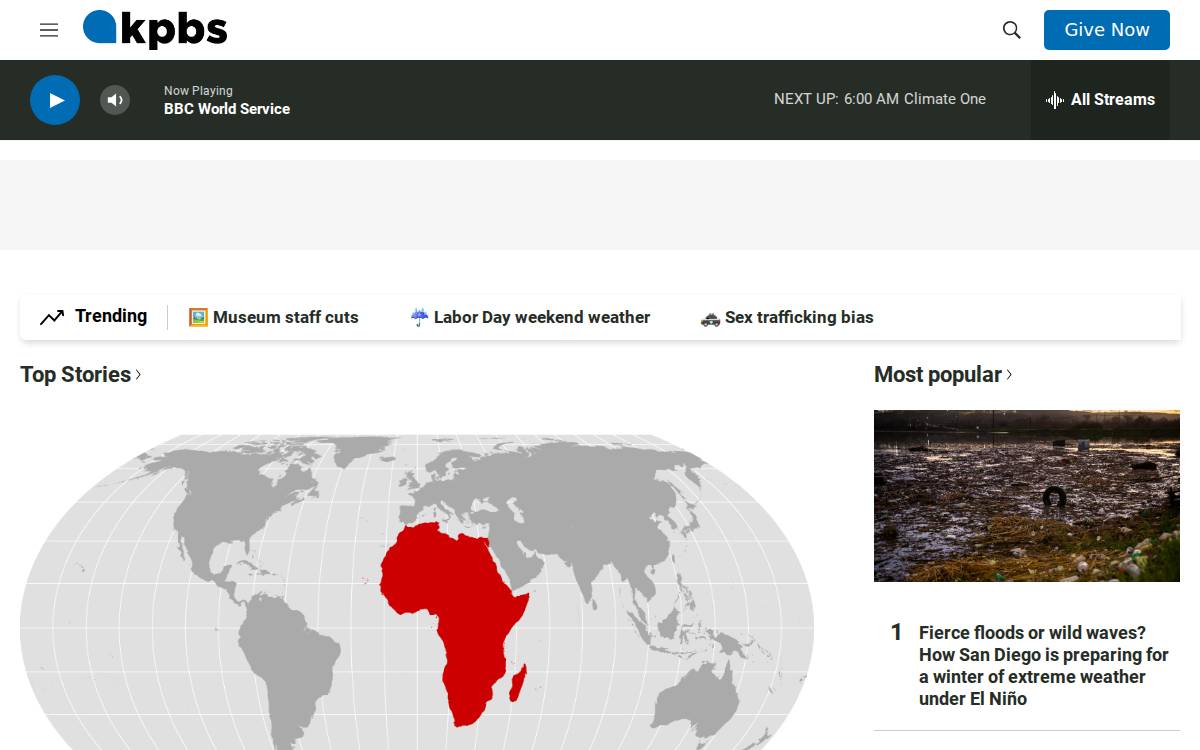1200x750 pixels.
Task: Click the flooded field popular story photo
Action: pyautogui.click(x=1027, y=496)
